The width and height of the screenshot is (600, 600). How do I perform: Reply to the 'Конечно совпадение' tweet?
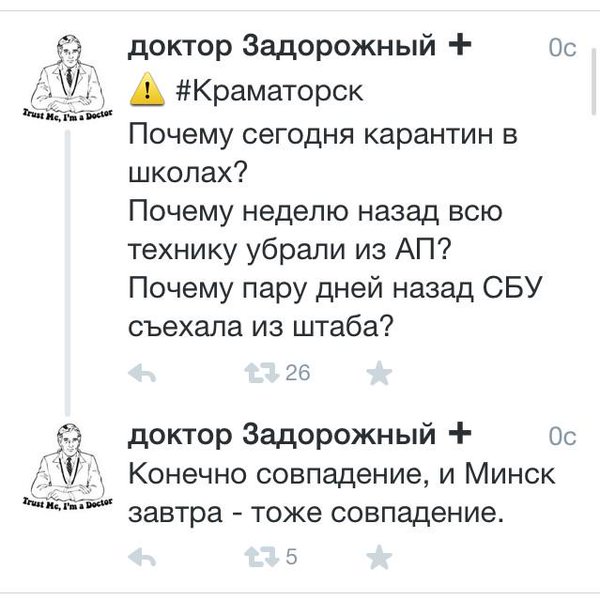coord(142,557)
